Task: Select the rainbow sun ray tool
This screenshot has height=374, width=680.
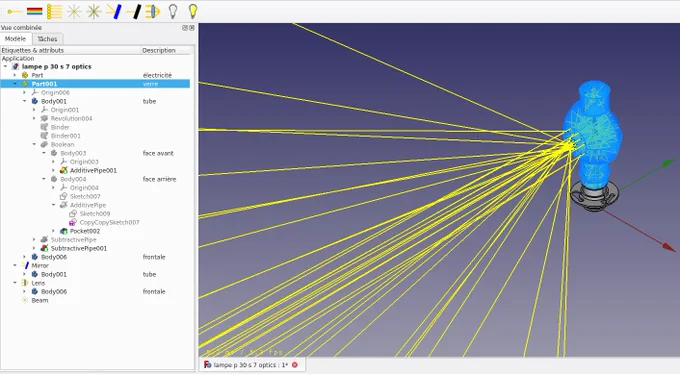Action: [34, 11]
